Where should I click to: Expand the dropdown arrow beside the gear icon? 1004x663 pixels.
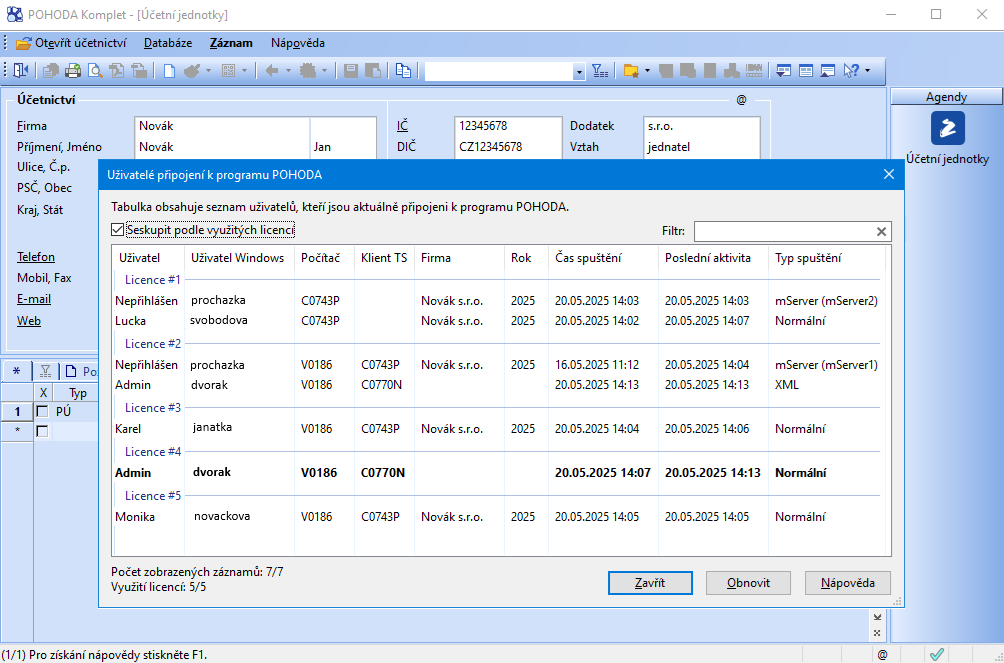coord(325,70)
